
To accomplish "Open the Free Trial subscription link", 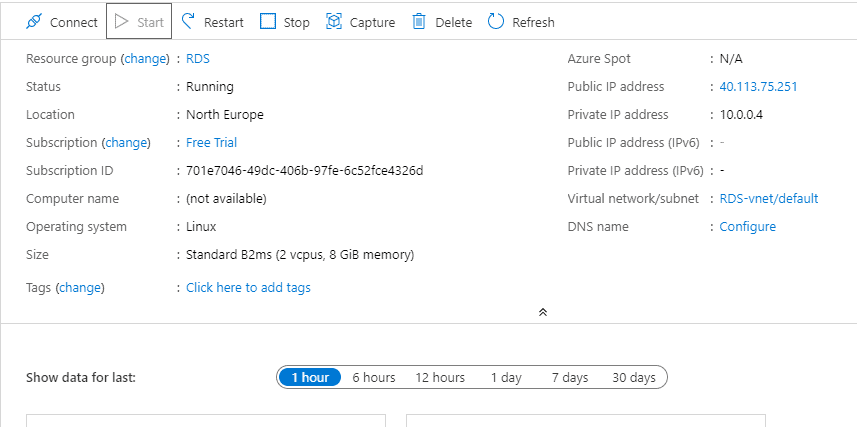I will coord(212,143).
